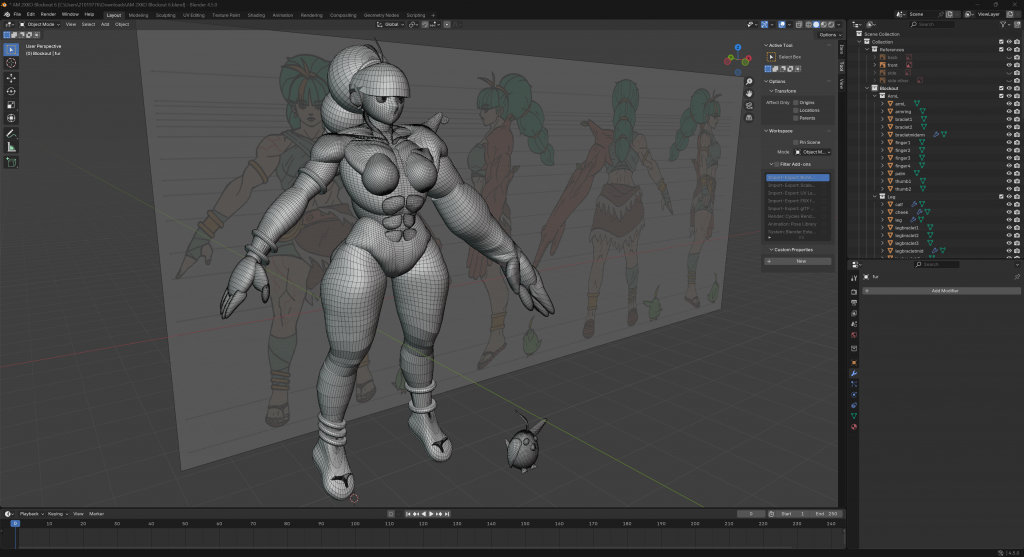Pick the Scale tool
The width and height of the screenshot is (1024, 557).
point(12,105)
